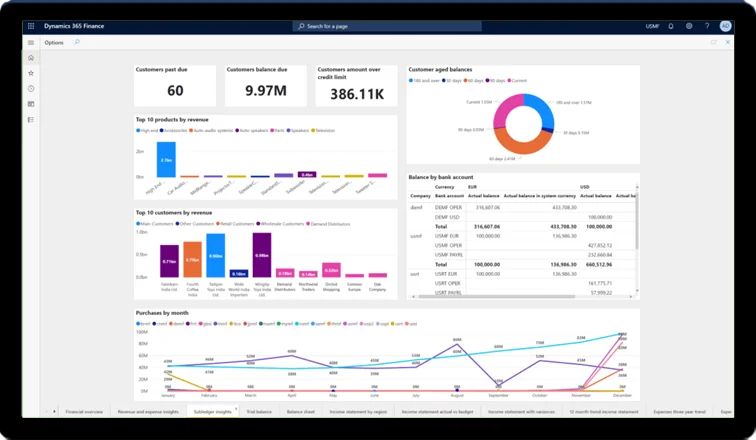Viewport: 756px width, 440px height.
Task: Switch to the Trial balance tab
Action: click(x=260, y=411)
